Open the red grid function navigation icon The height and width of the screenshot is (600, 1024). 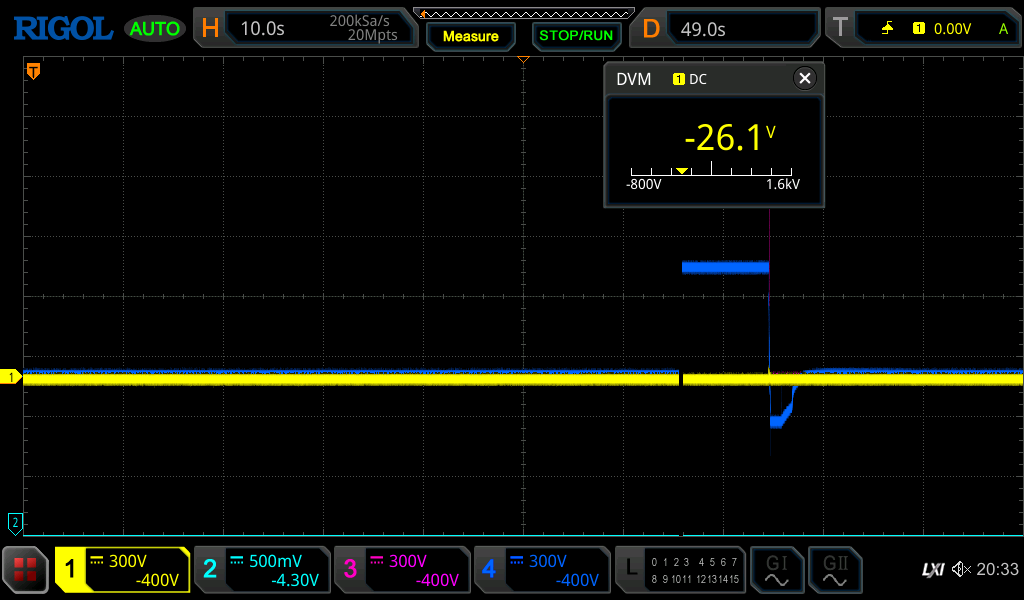25,570
